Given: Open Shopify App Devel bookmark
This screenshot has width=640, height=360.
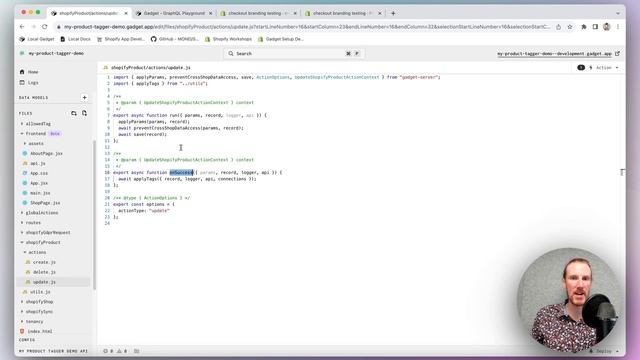Looking at the screenshot, I should [x=120, y=39].
